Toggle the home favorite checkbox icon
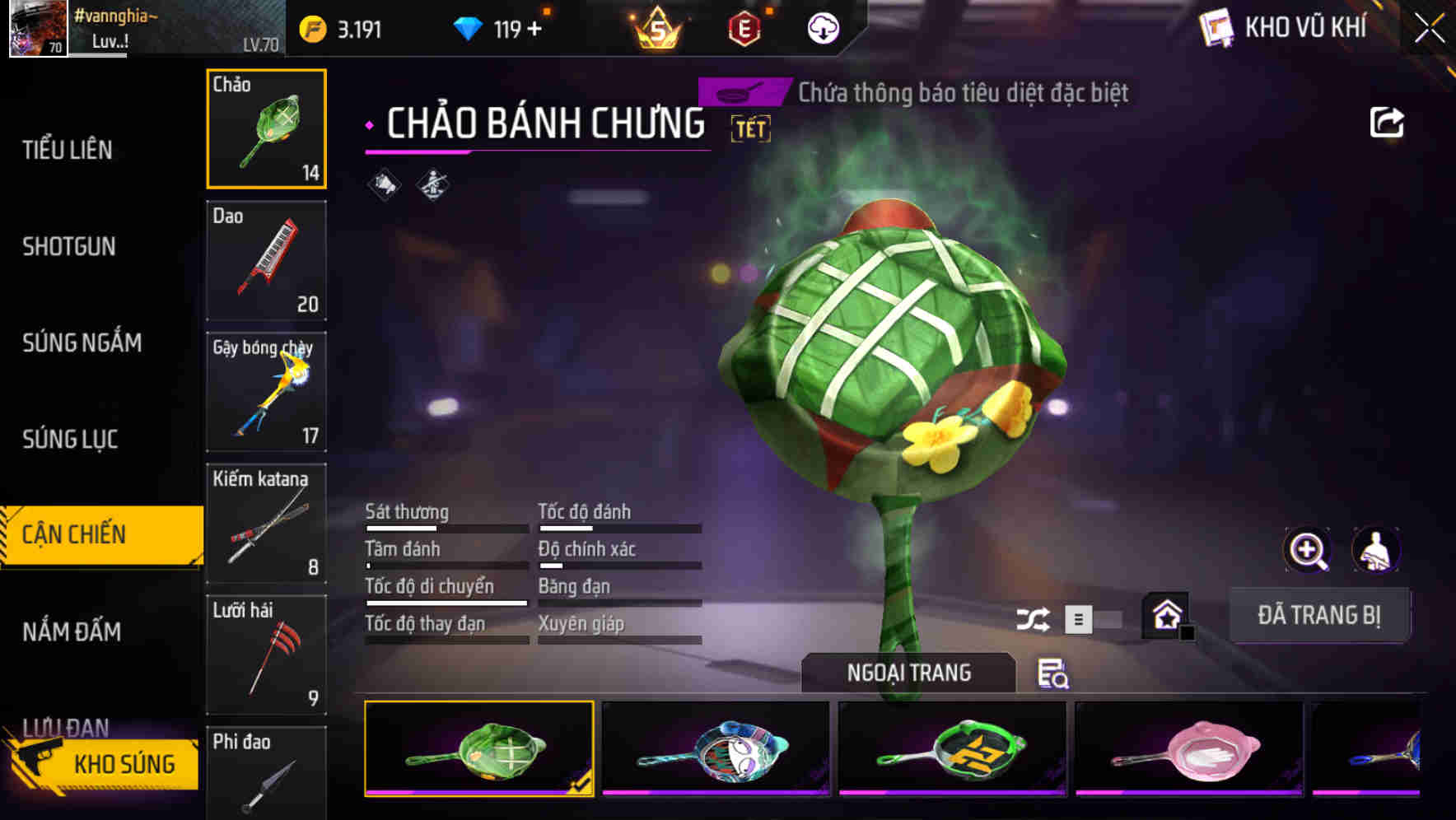Image resolution: width=1456 pixels, height=820 pixels. [1167, 616]
